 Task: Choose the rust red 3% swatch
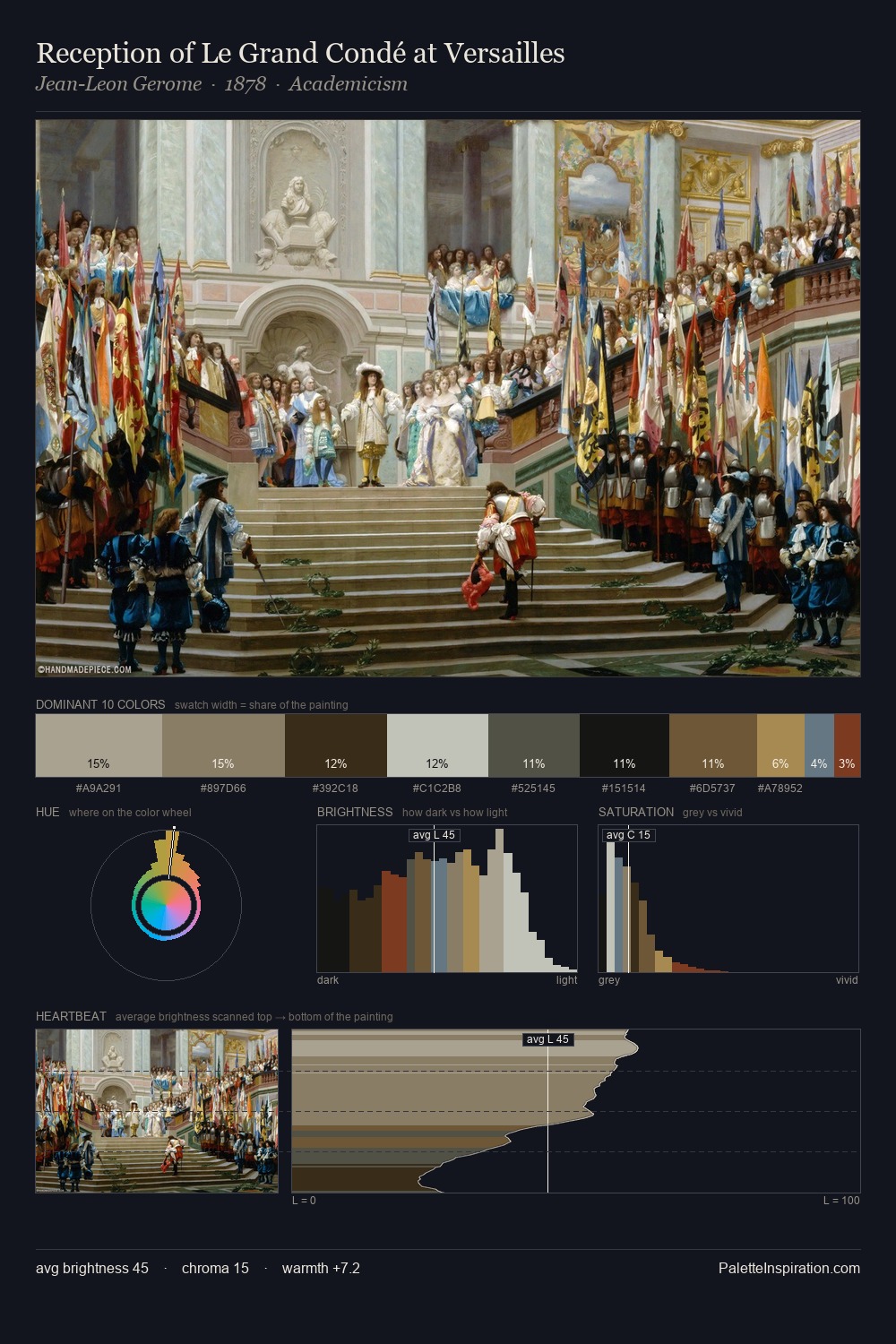tap(847, 745)
